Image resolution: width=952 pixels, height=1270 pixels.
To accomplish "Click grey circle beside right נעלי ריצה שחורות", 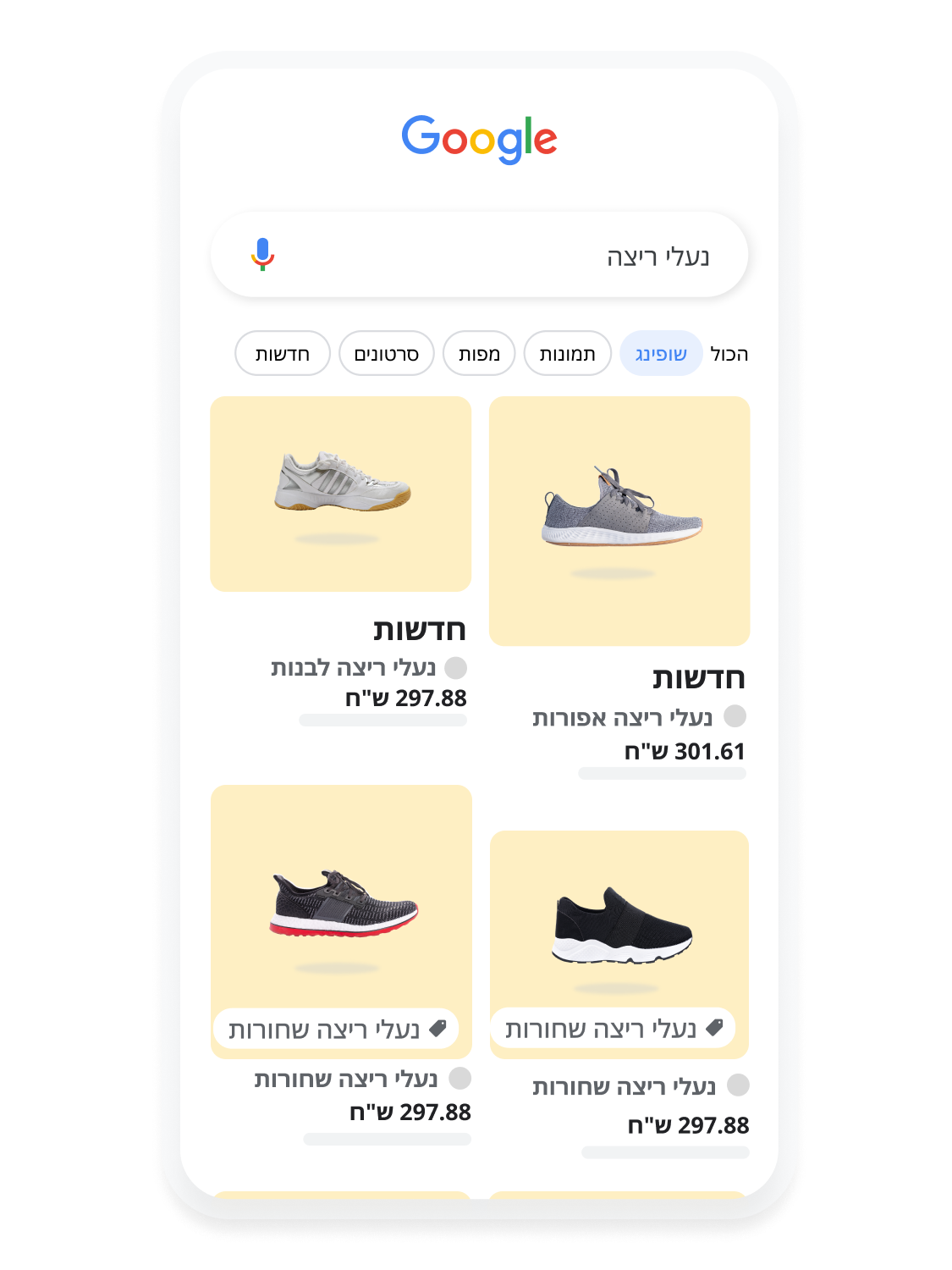I will coord(738,1085).
